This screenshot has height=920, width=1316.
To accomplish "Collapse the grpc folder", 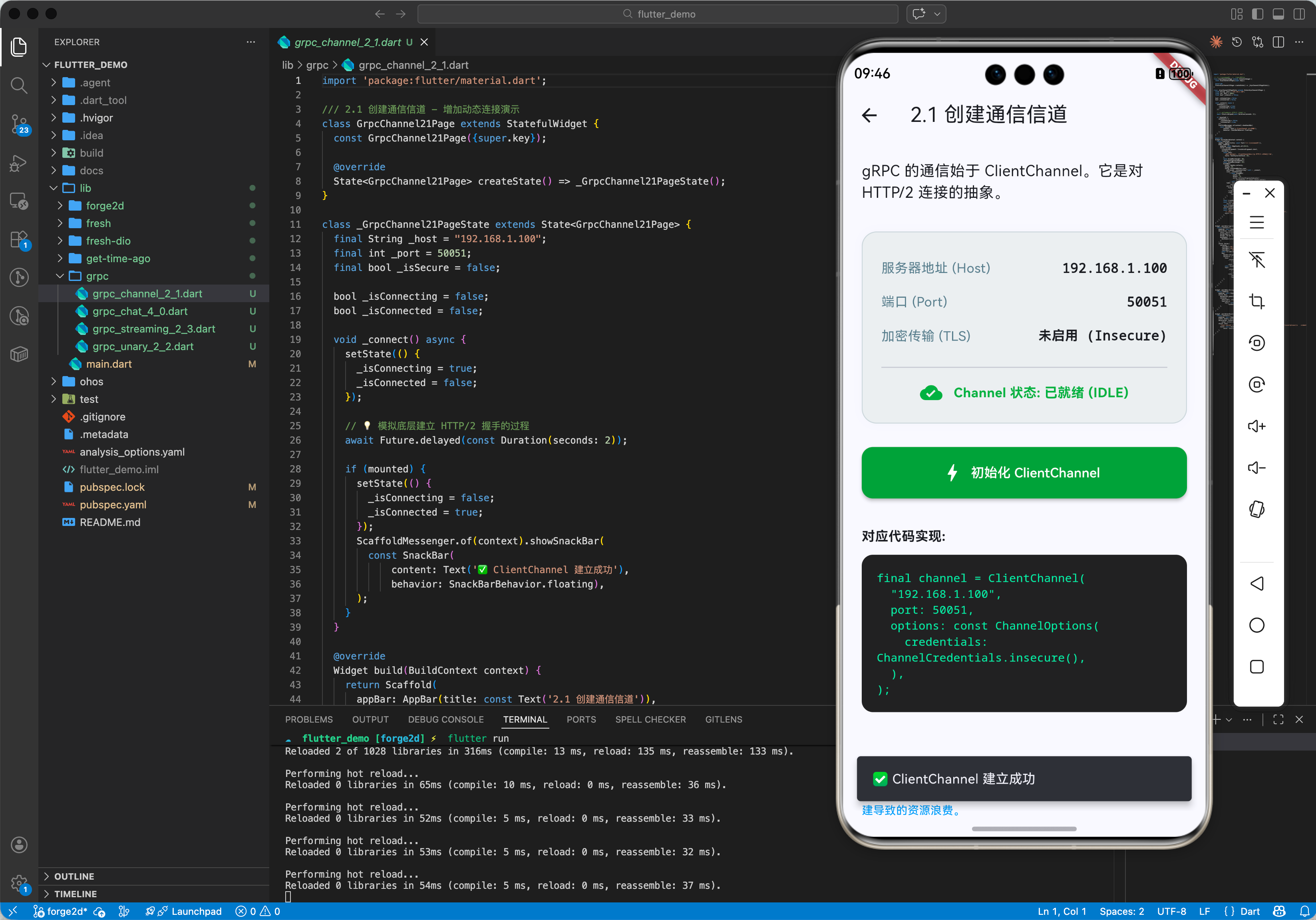I will [x=97, y=276].
